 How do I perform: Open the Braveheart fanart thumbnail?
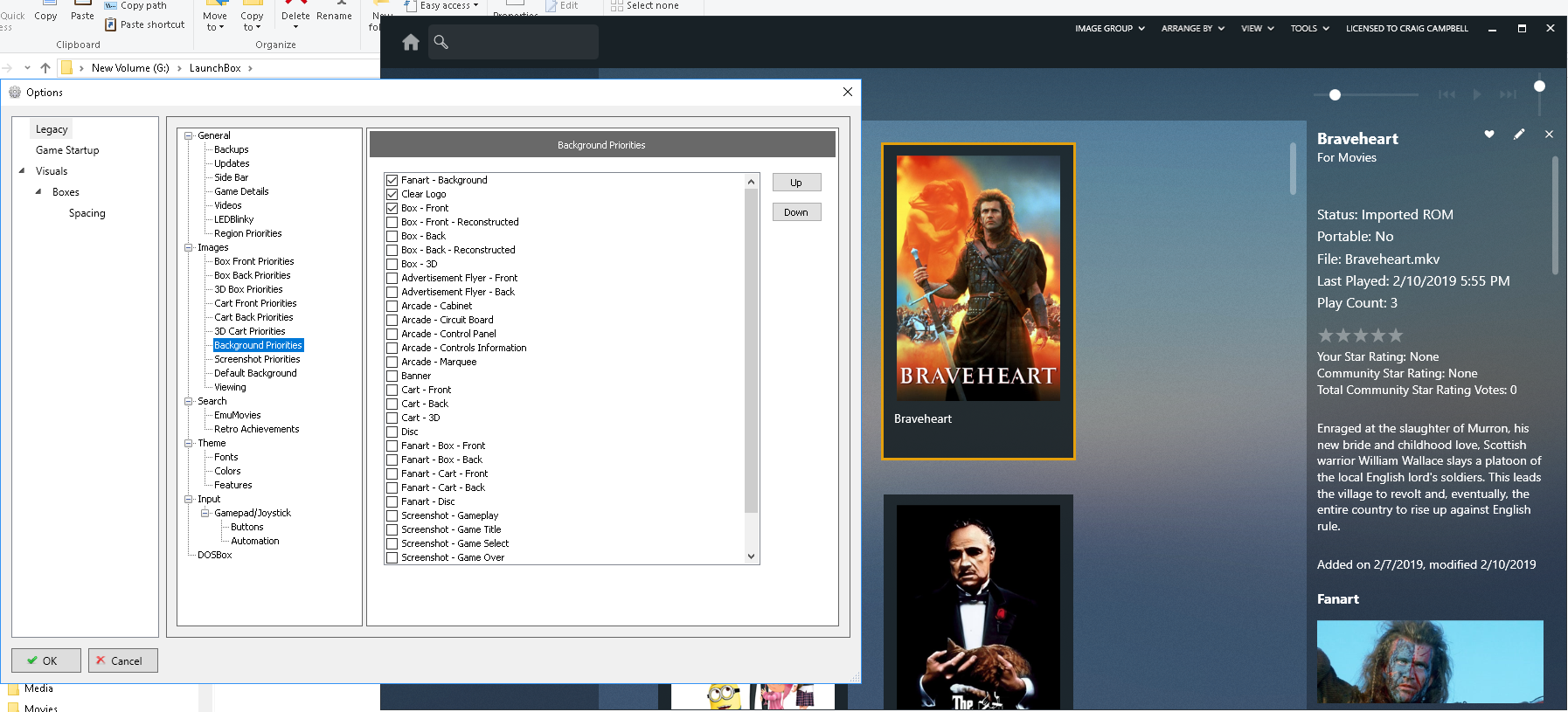click(1430, 661)
